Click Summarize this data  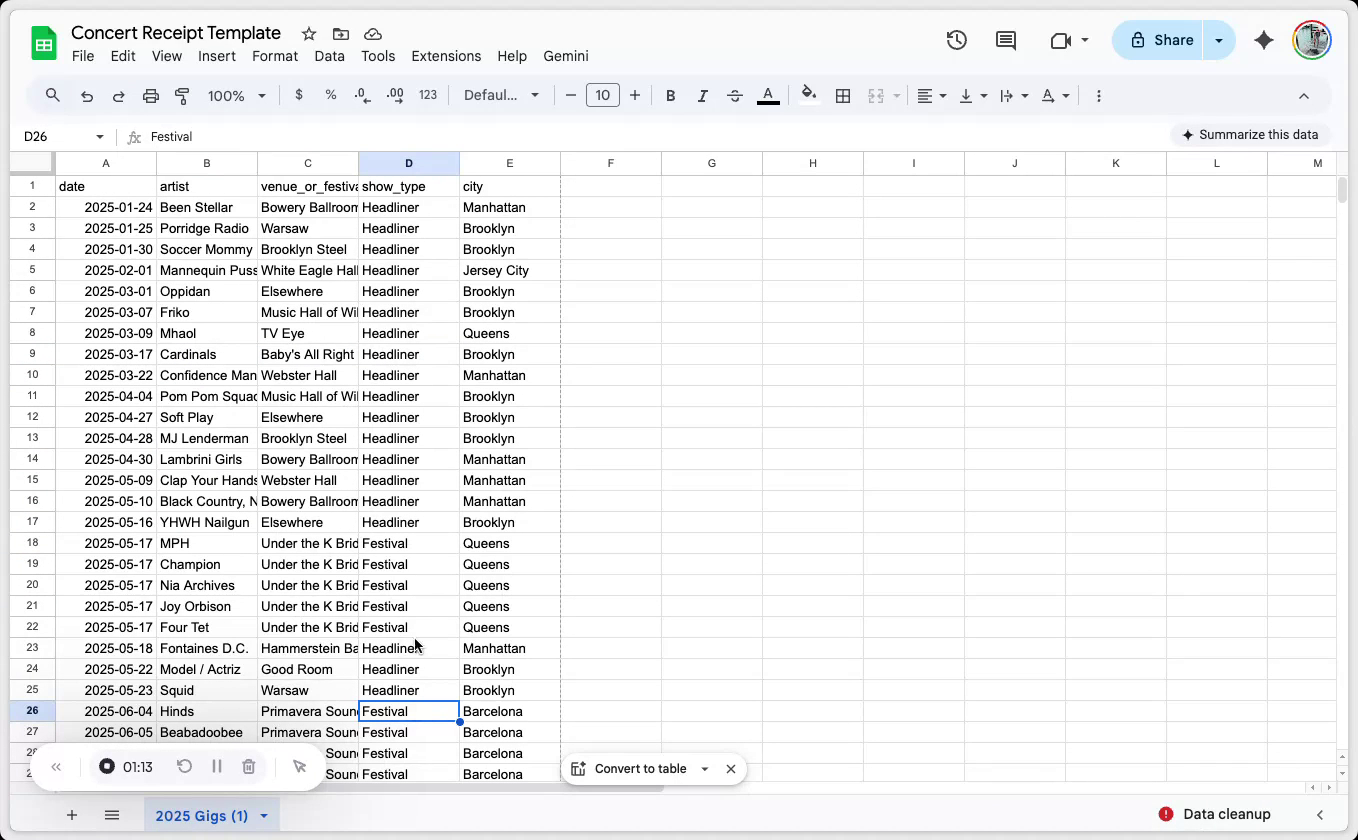click(x=1250, y=135)
